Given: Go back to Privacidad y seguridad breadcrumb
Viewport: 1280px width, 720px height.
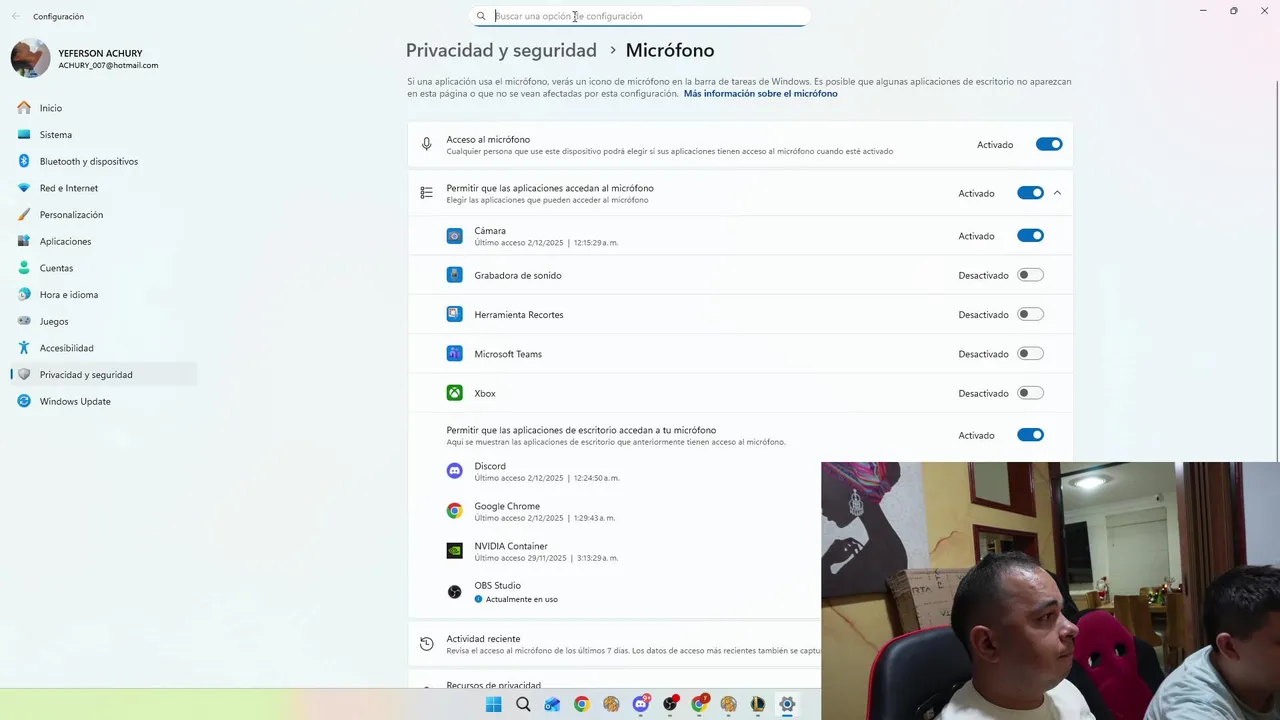Looking at the screenshot, I should (501, 50).
